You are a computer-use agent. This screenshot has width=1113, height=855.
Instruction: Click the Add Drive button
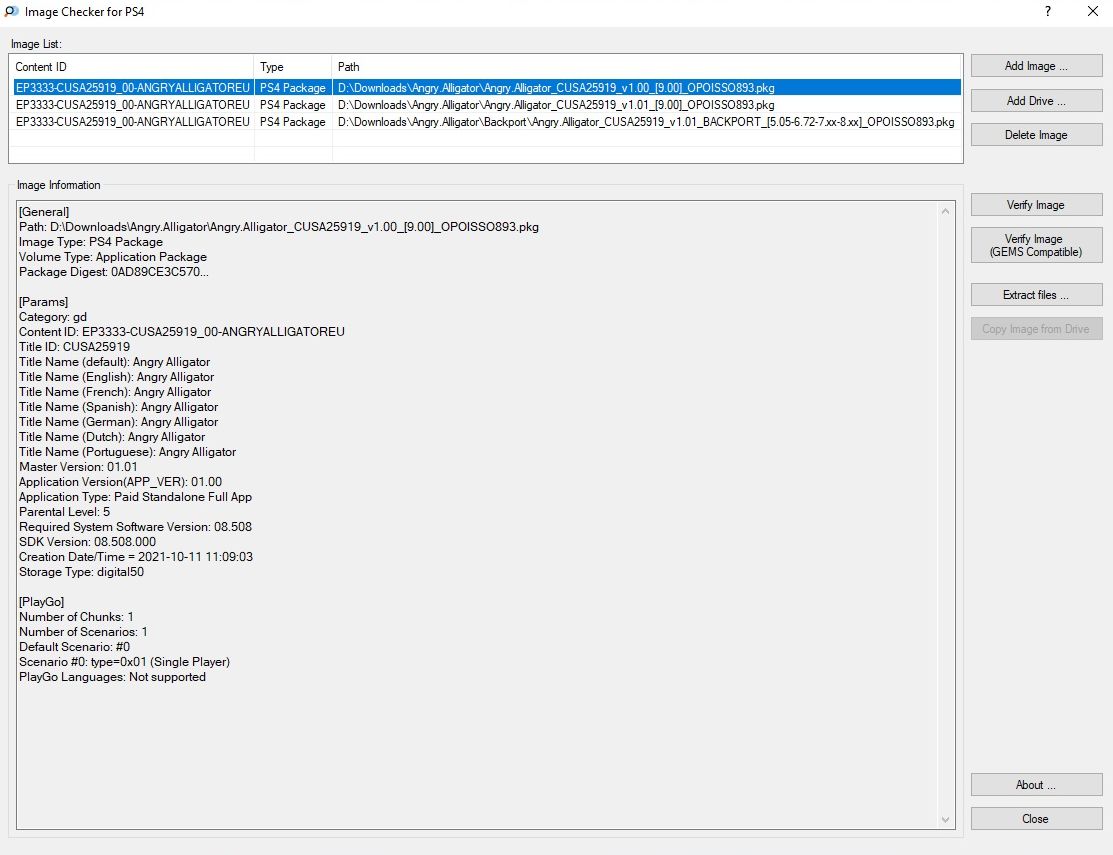click(x=1036, y=101)
